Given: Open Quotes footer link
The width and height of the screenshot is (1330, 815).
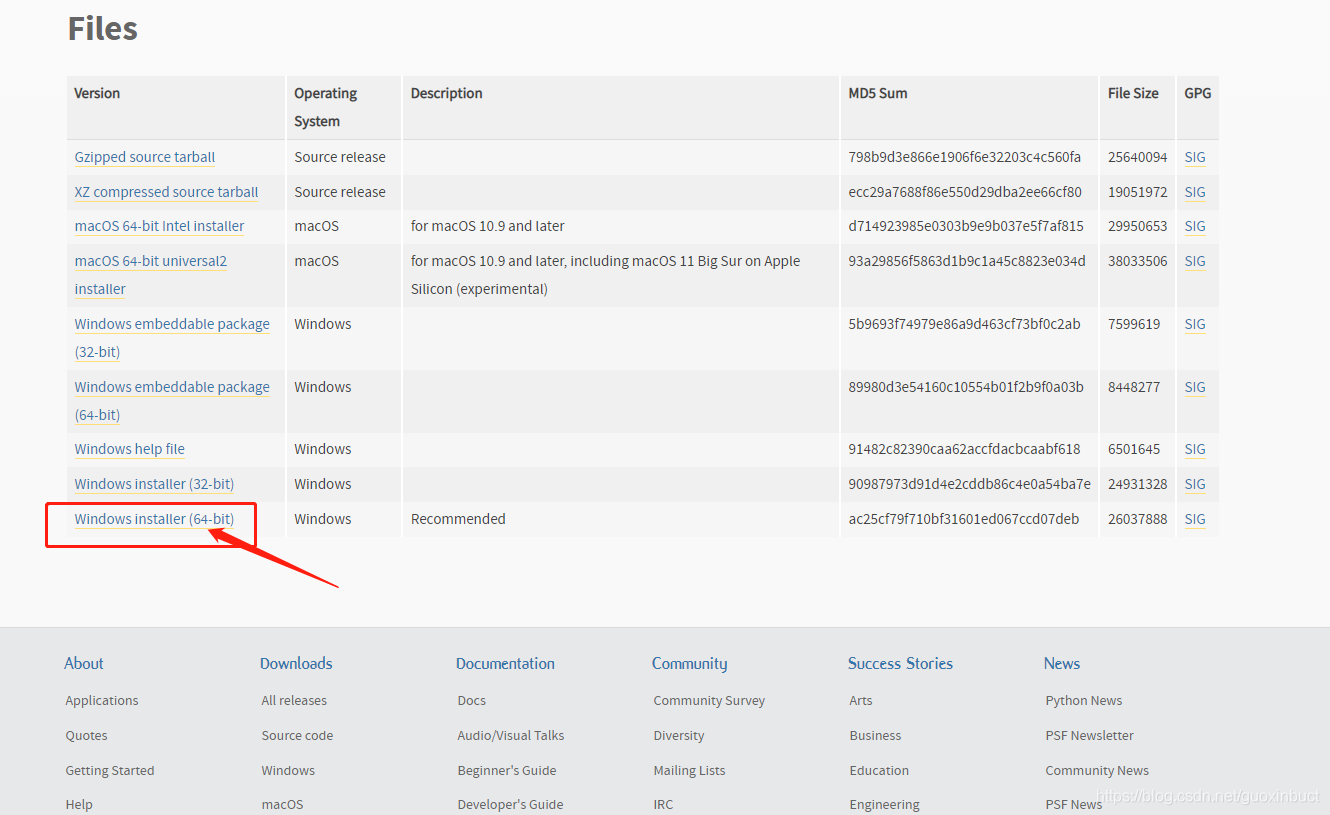Looking at the screenshot, I should tap(86, 735).
